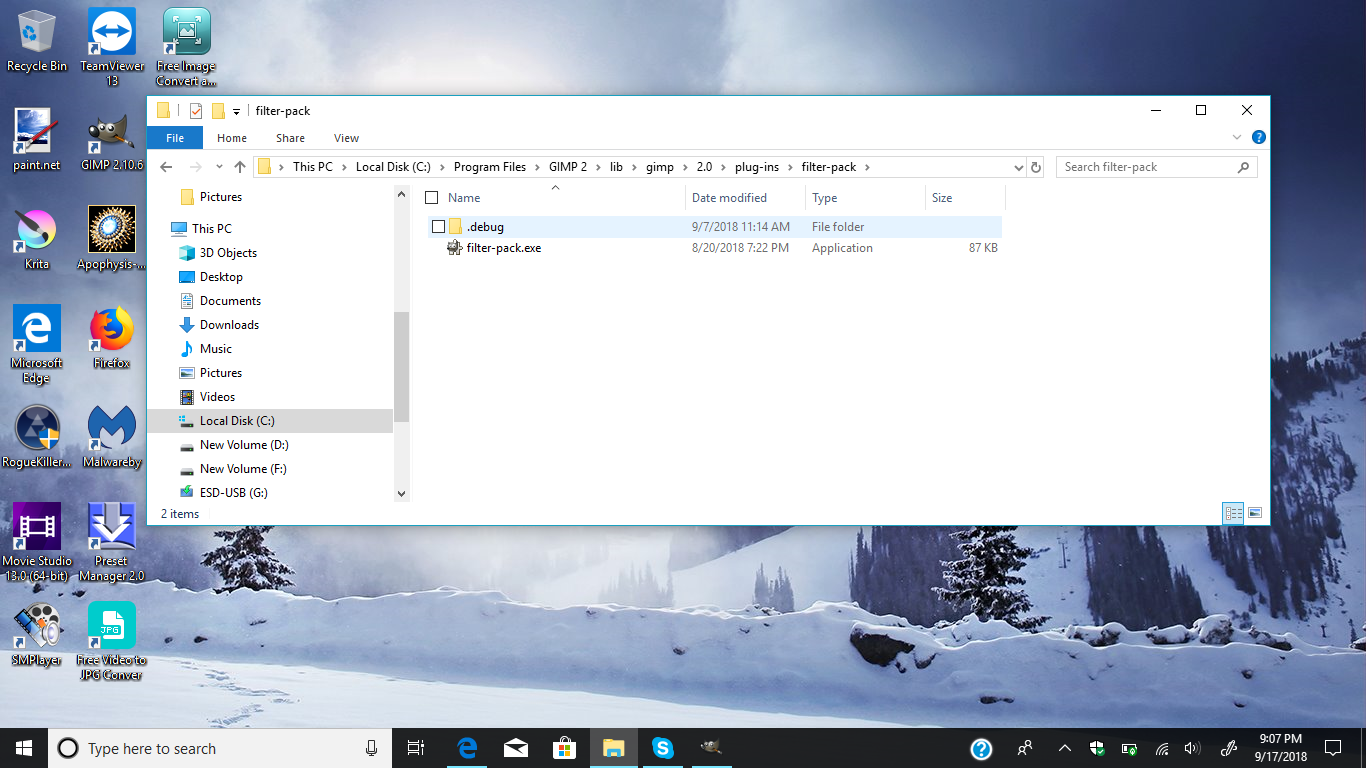
Task: Expand the address bar history dropdown
Action: pyautogui.click(x=1018, y=168)
